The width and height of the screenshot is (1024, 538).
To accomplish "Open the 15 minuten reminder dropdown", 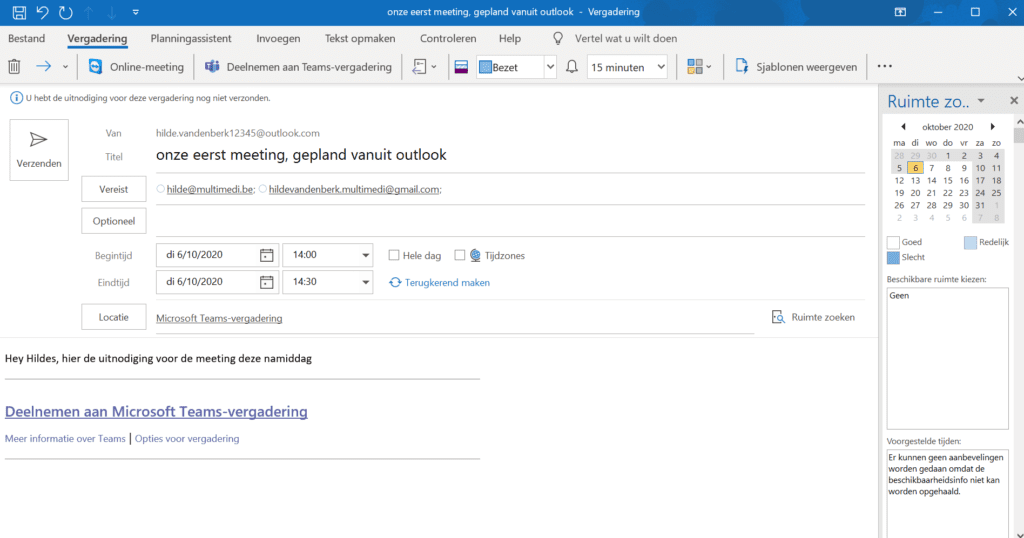I will (661, 67).
